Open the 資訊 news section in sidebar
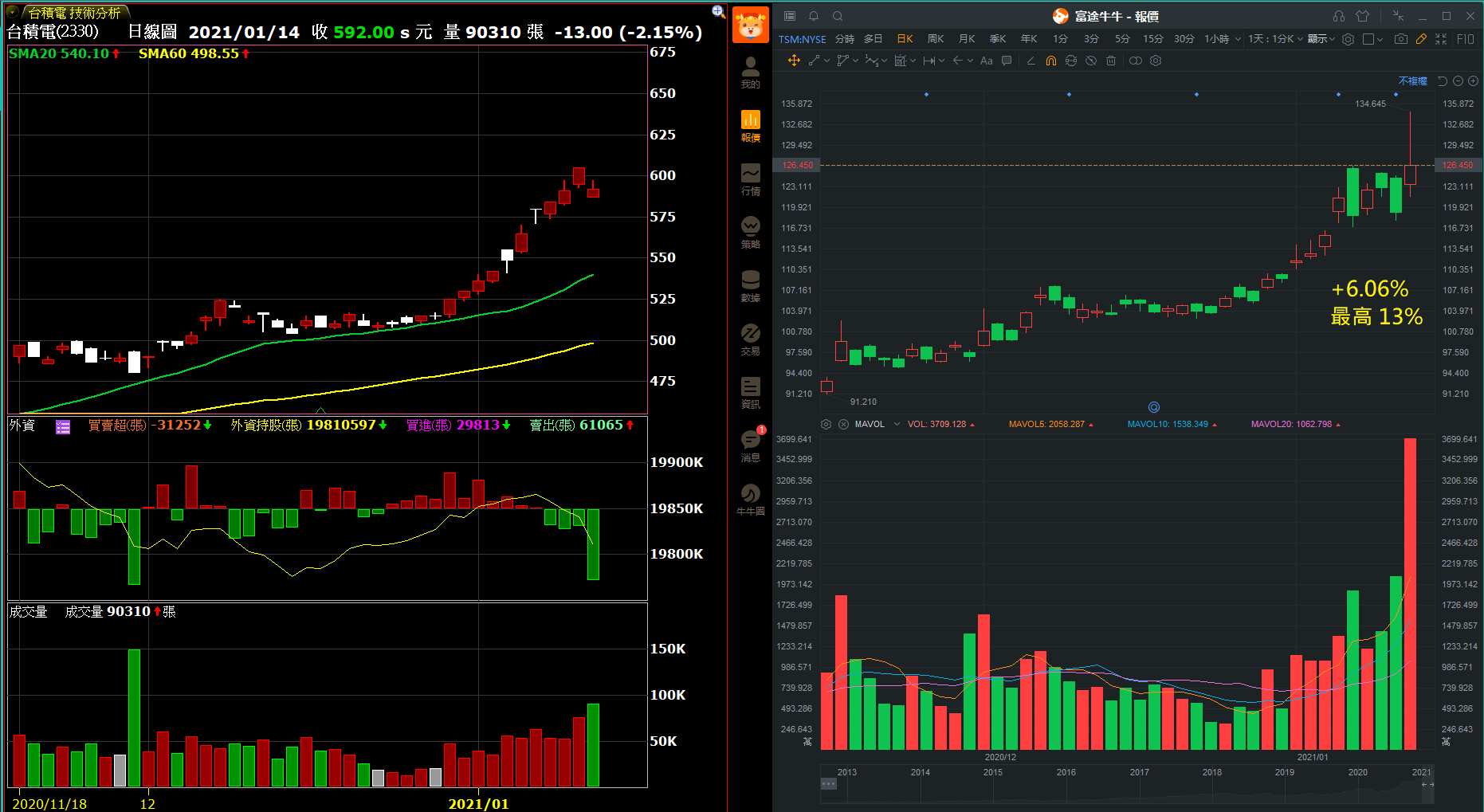The height and width of the screenshot is (812, 1484). point(750,393)
